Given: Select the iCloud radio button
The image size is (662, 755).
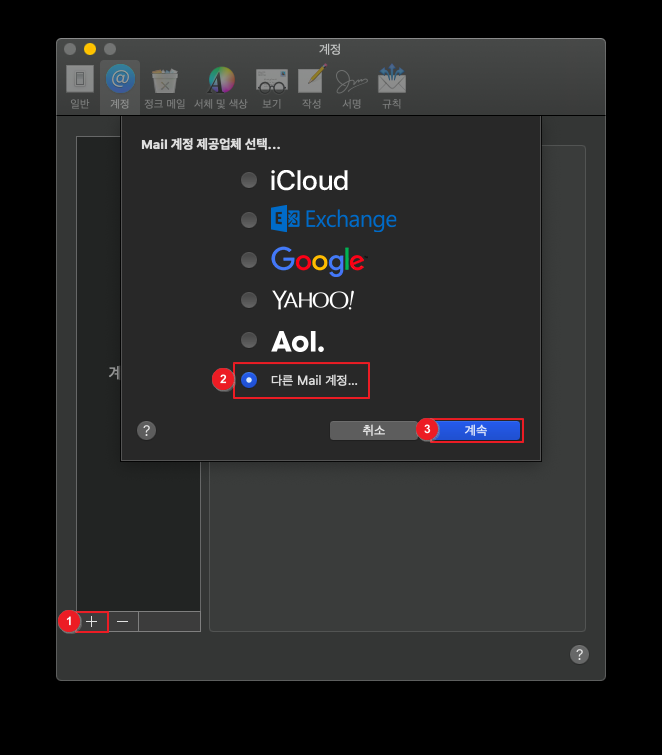Looking at the screenshot, I should pos(249,180).
